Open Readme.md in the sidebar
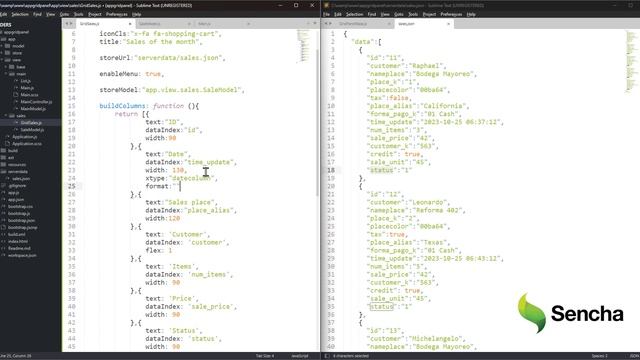 click(19, 248)
